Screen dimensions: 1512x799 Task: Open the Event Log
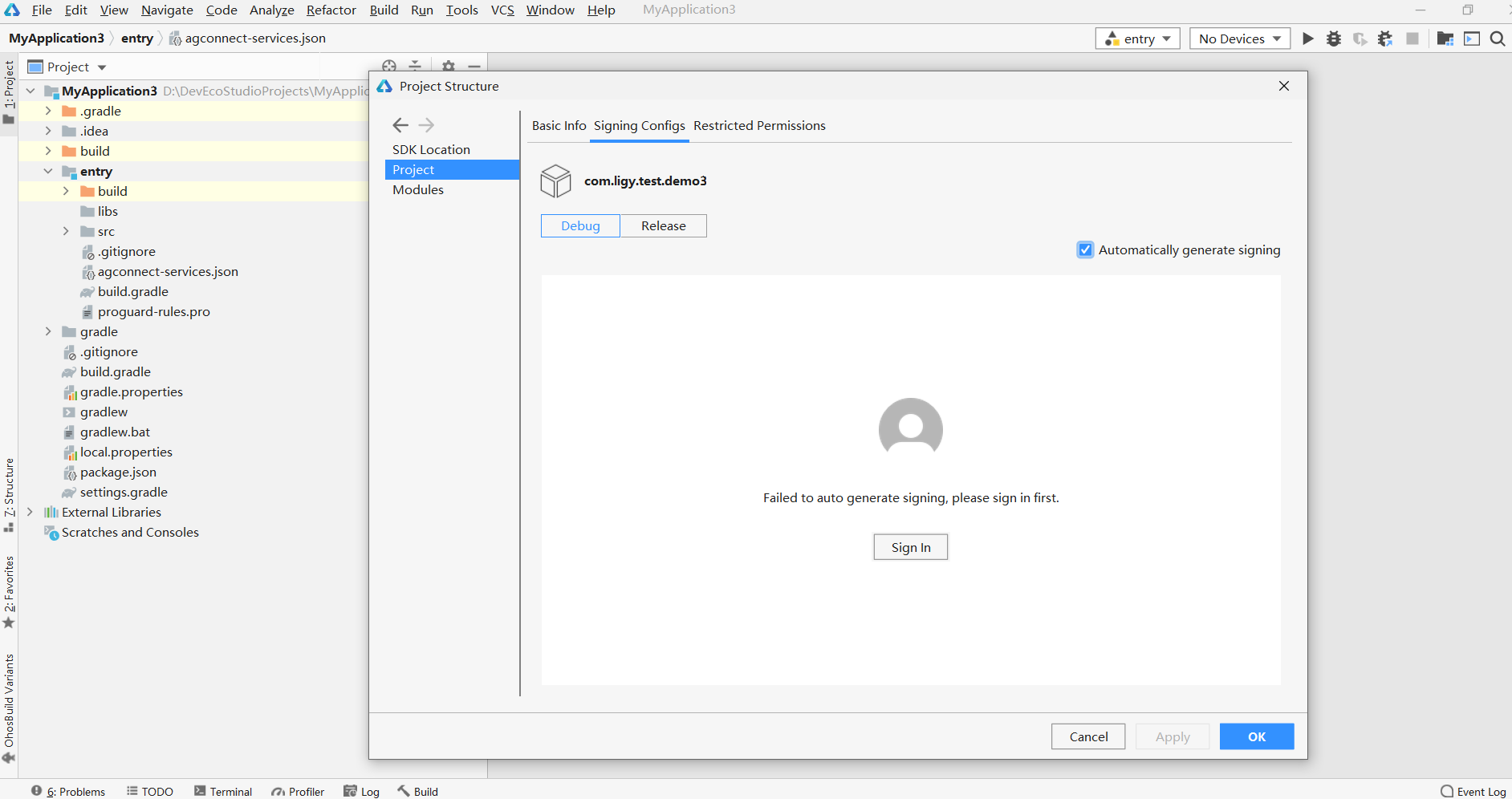(1473, 791)
